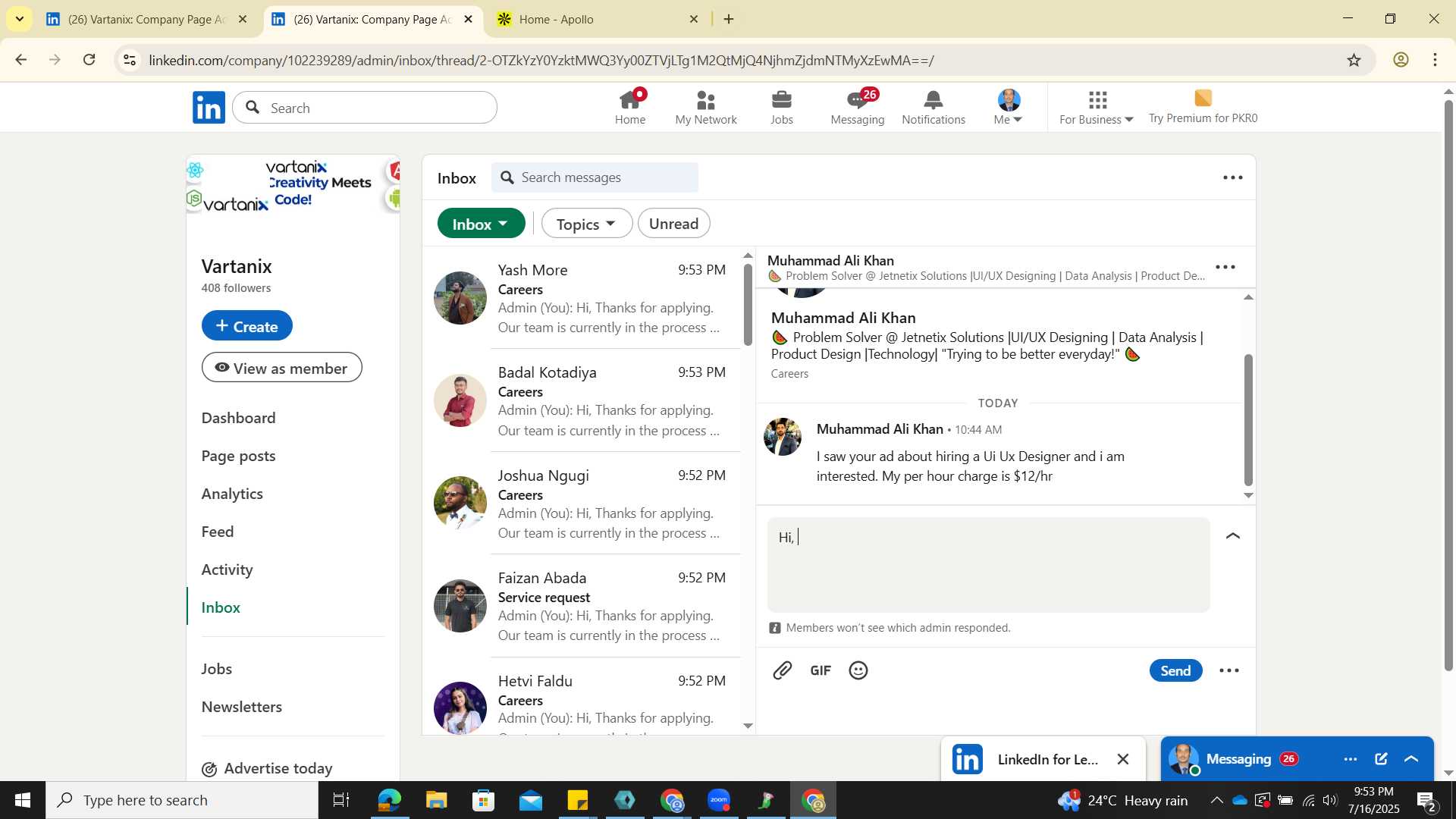
Task: Open Chrome profile icon
Action: pyautogui.click(x=1401, y=60)
